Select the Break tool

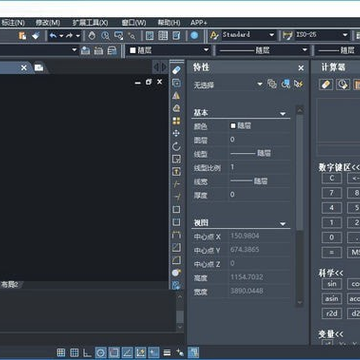coord(176,222)
